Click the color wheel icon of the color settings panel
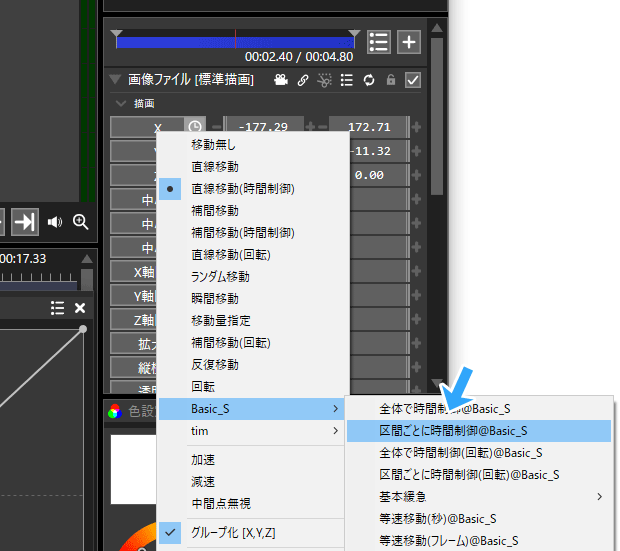This screenshot has width=620, height=551. 115,411
